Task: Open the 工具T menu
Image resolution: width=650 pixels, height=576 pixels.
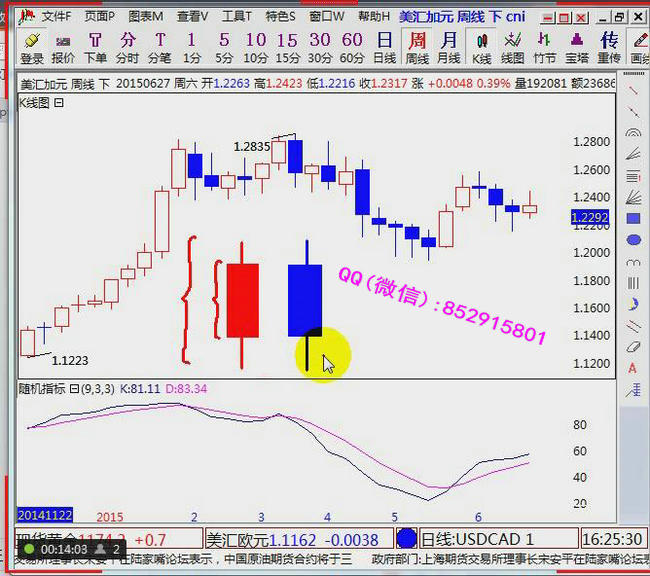Action: pos(237,17)
